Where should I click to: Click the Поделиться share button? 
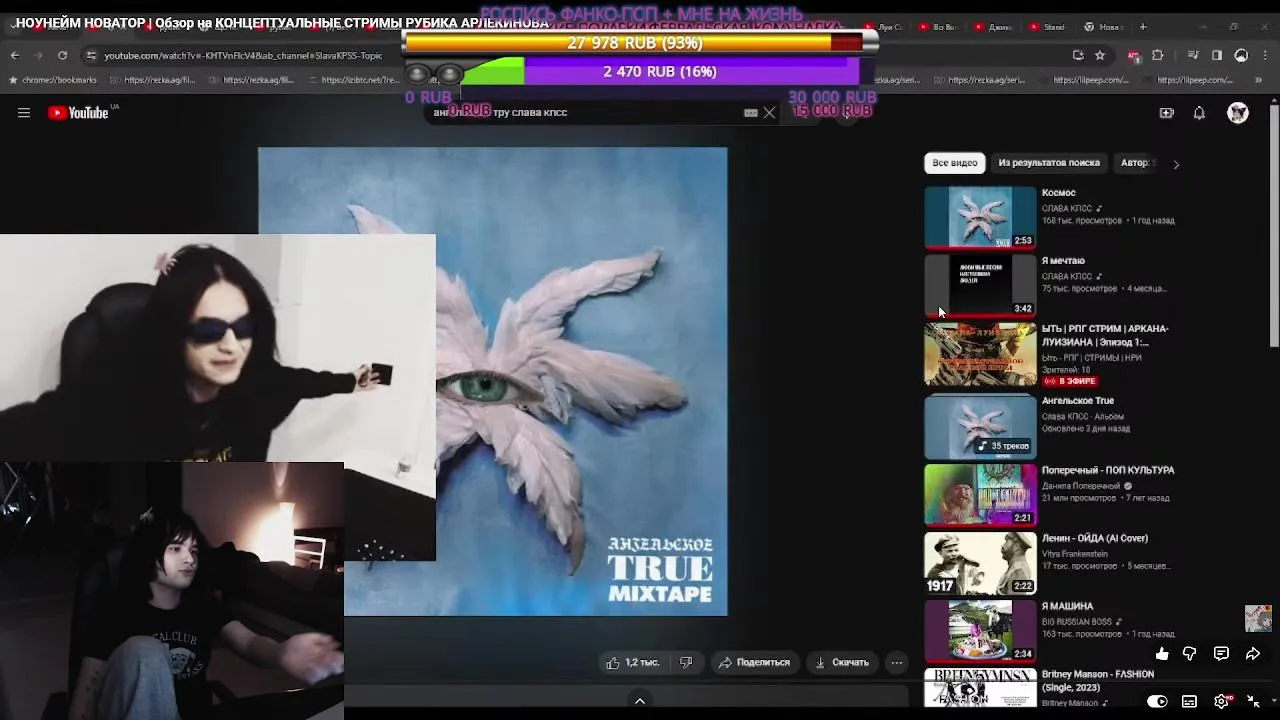coord(755,662)
